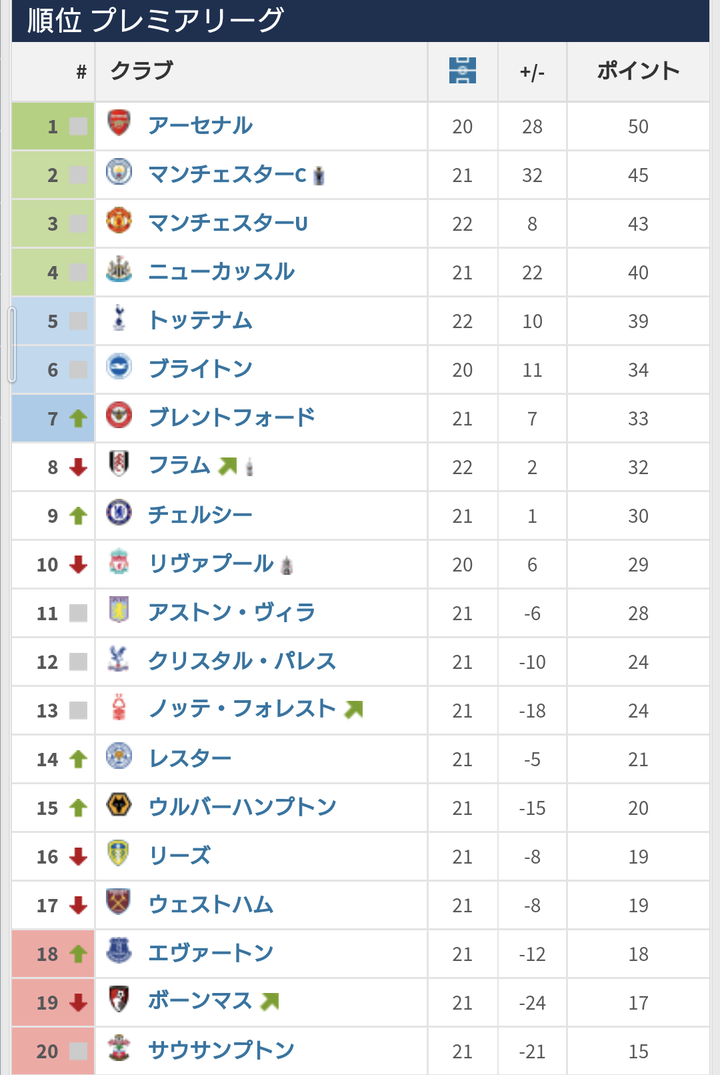
Task: Click the matches-played pitch icon header
Action: (462, 70)
